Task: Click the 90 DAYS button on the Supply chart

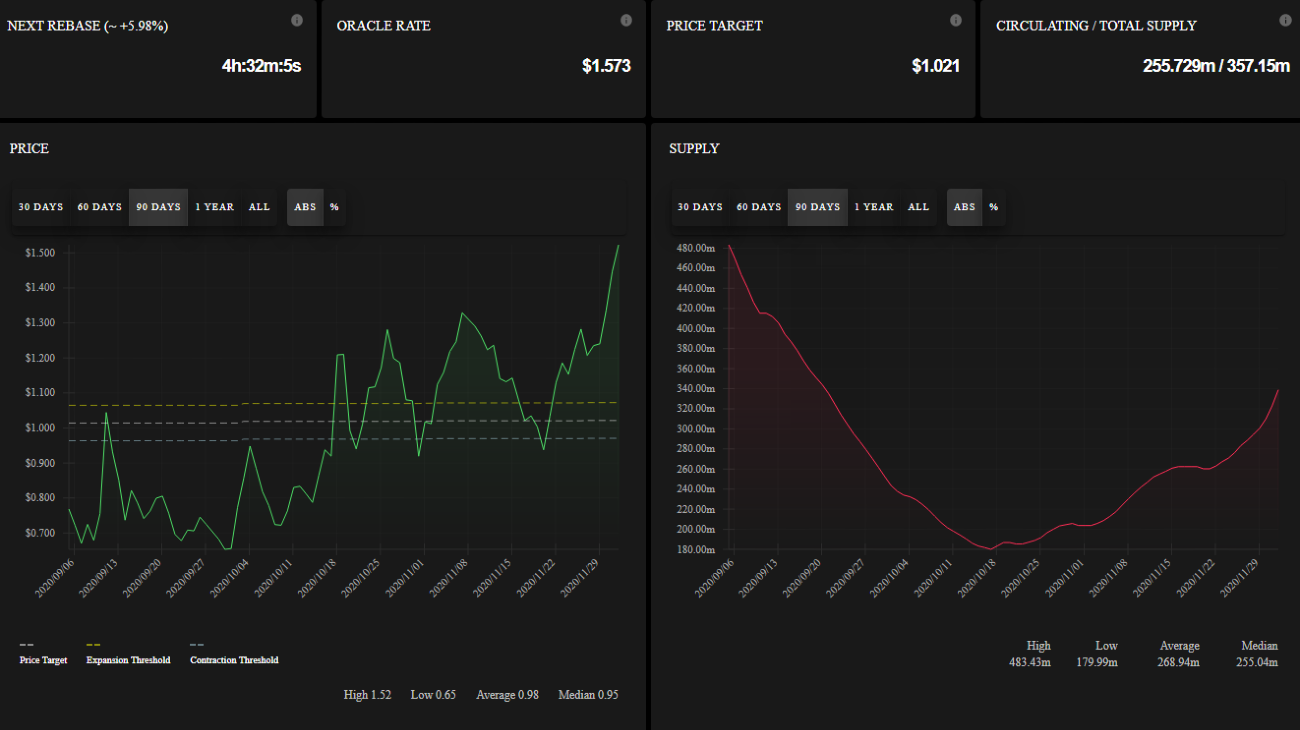Action: click(817, 207)
